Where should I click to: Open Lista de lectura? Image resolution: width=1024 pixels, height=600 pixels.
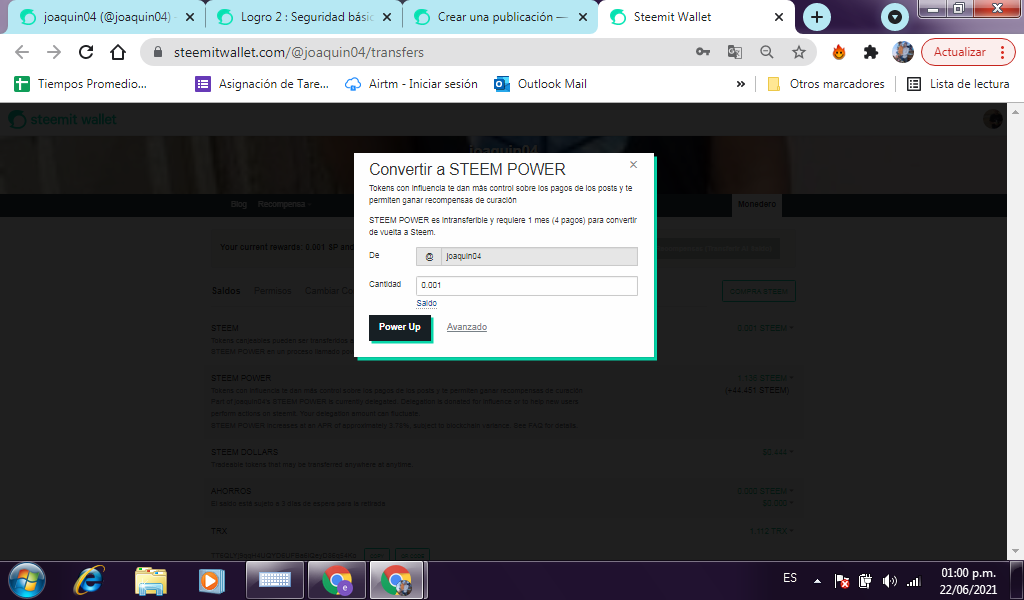[959, 84]
